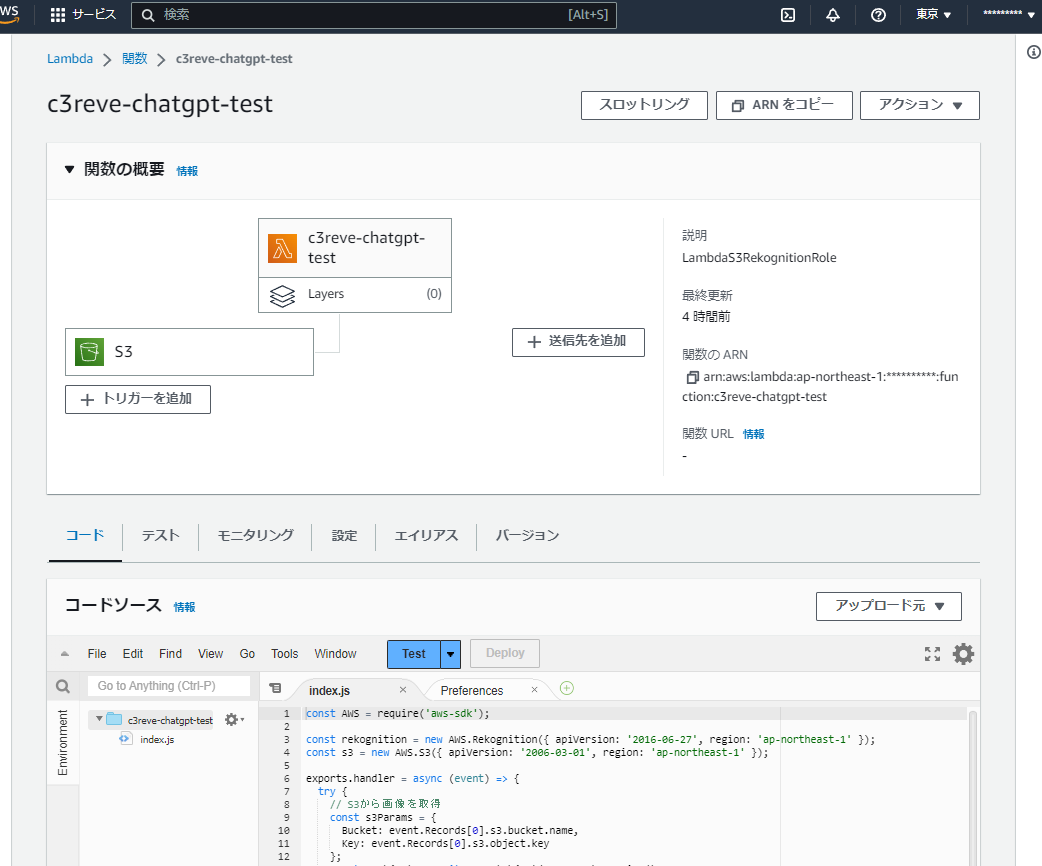Focus the Go to Anything field
Screen dimensions: 1042x866
pos(169,686)
